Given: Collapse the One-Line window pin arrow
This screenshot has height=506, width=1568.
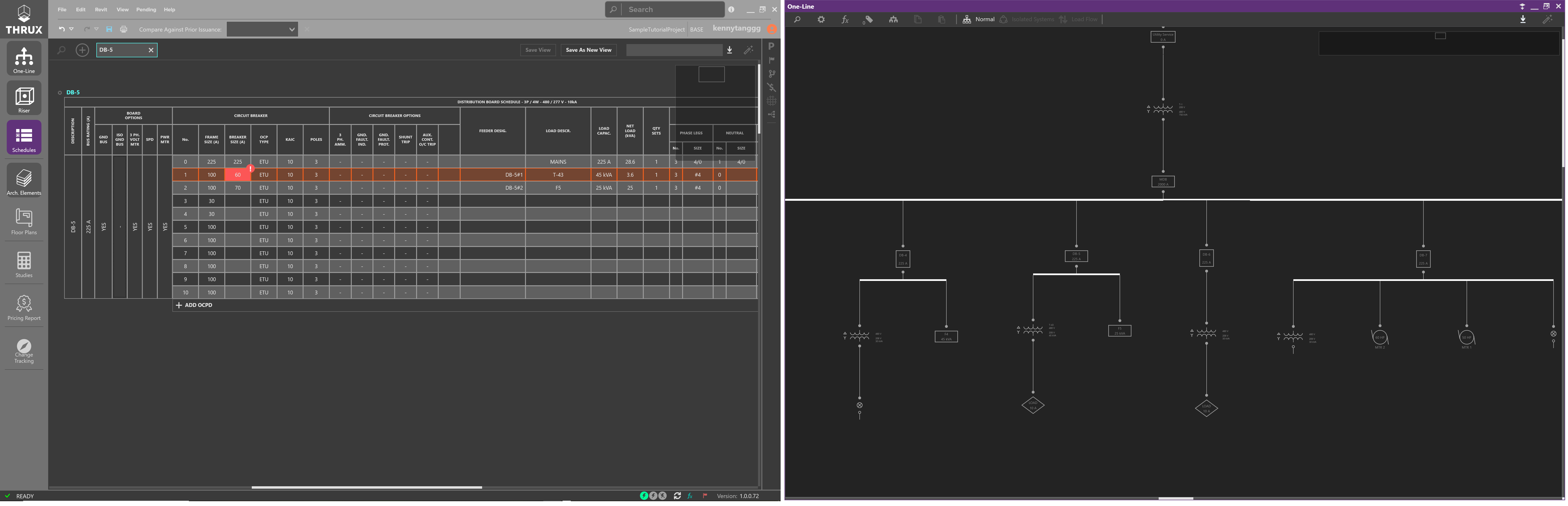Looking at the screenshot, I should pyautogui.click(x=1522, y=7).
